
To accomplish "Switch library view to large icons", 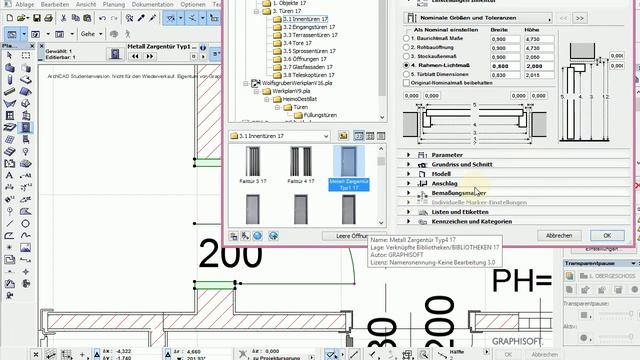I will (x=359, y=136).
